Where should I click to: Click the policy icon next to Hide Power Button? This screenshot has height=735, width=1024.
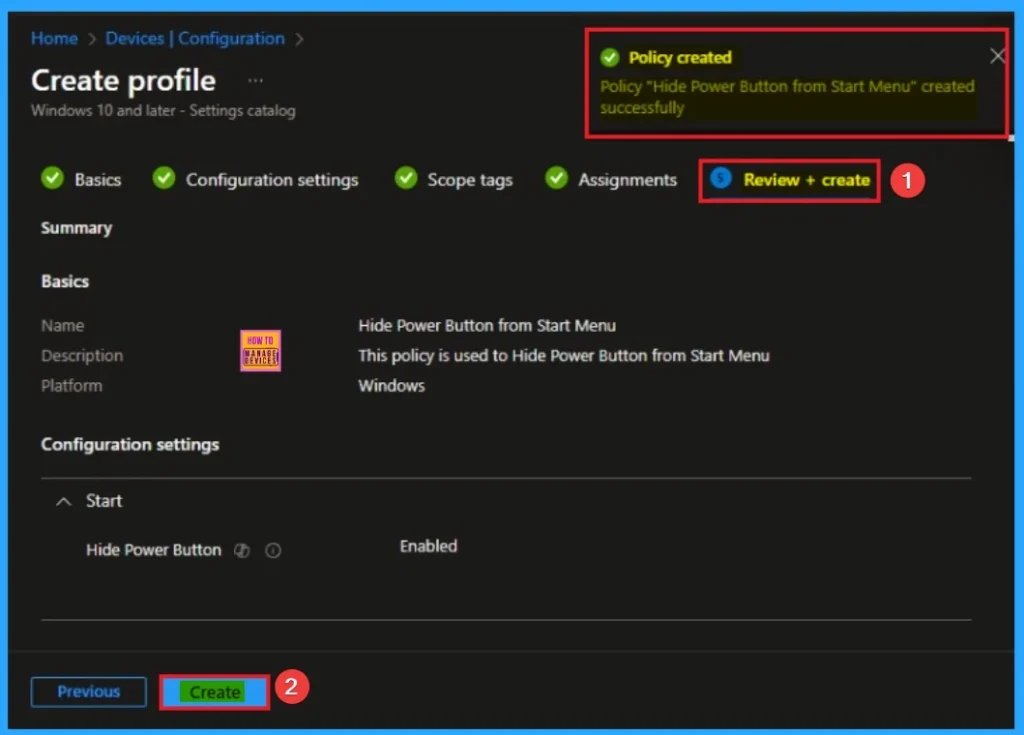(x=242, y=551)
